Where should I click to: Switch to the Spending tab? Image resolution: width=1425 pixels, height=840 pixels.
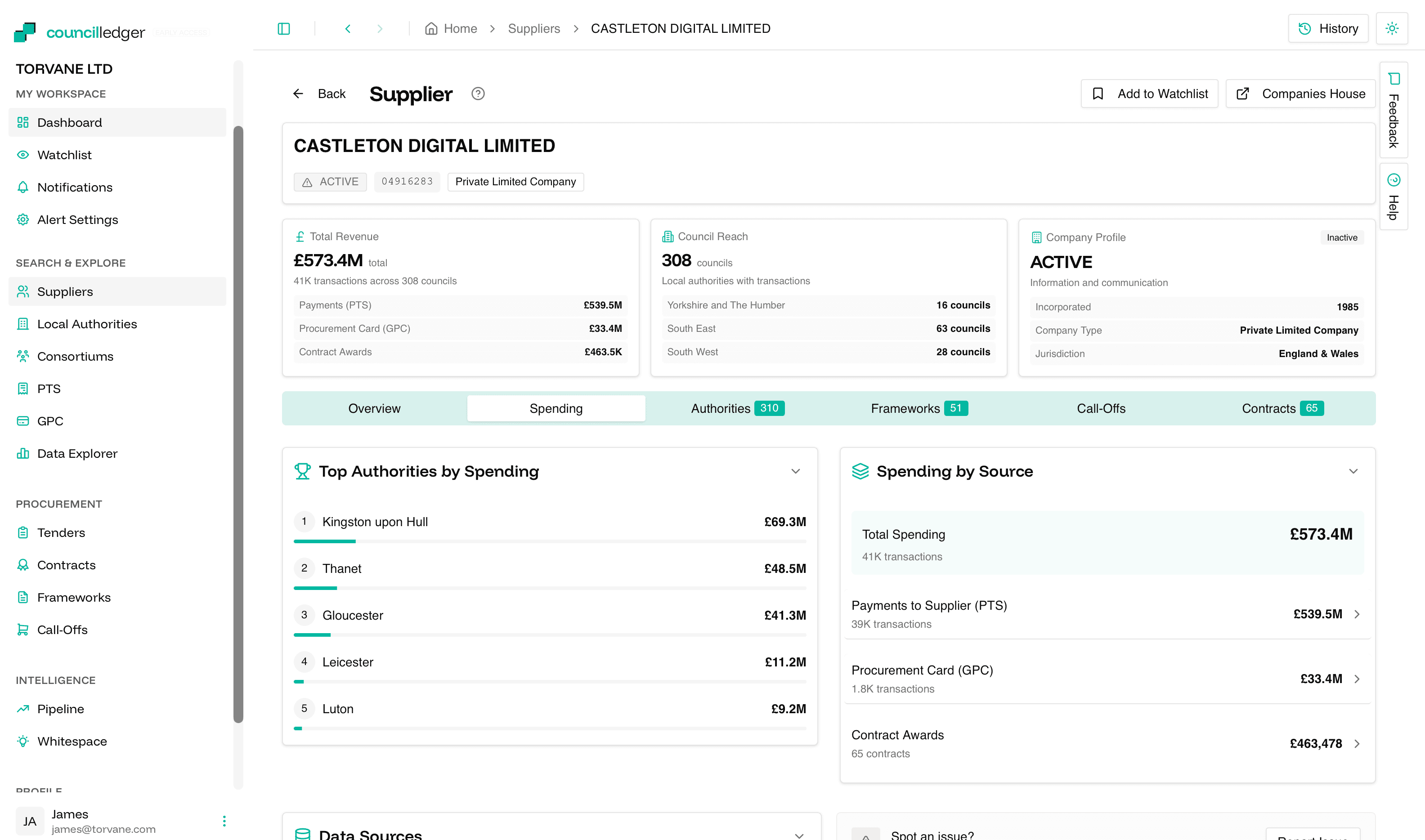556,408
